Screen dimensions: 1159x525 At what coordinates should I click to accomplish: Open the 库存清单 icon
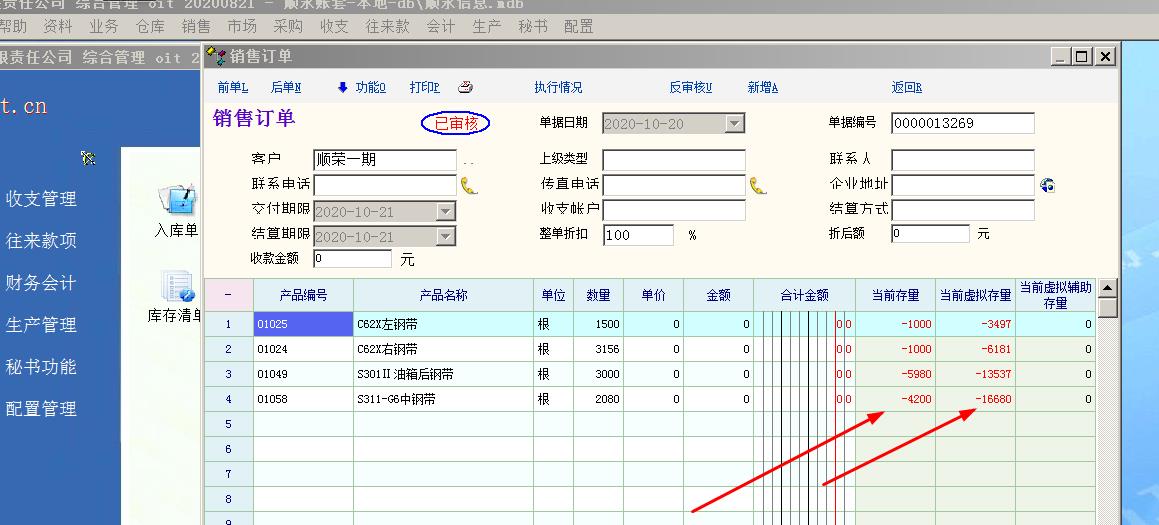tap(177, 297)
